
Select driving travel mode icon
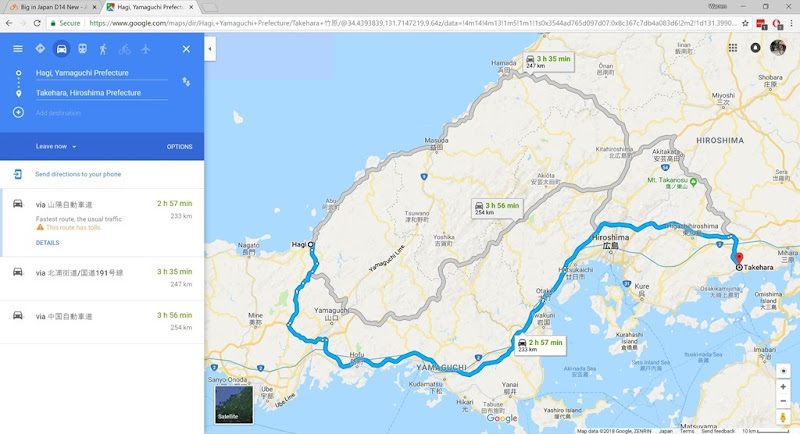[61, 49]
